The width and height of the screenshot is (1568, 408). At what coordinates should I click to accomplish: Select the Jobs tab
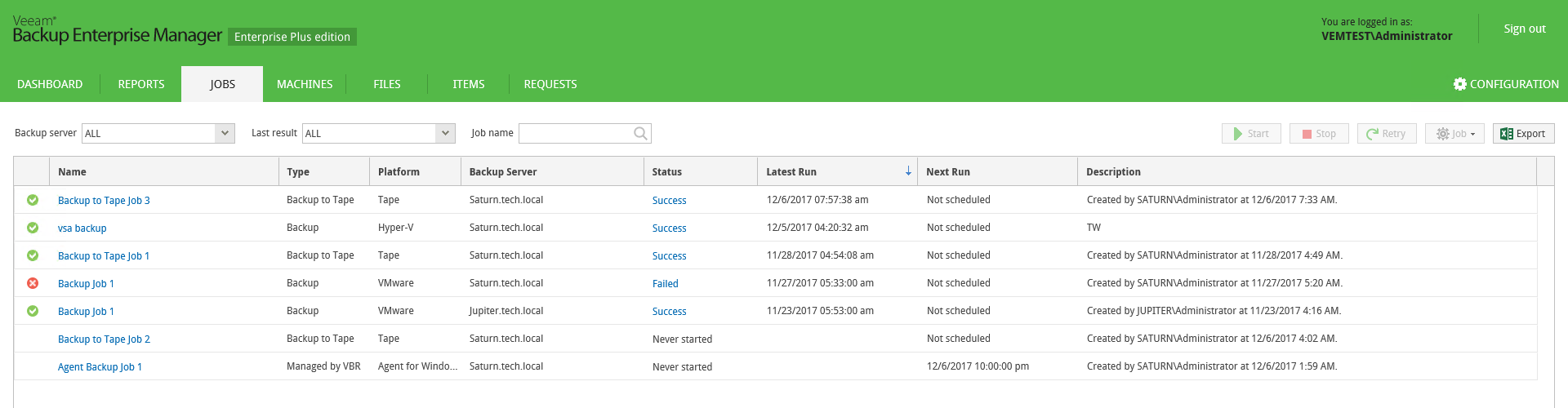coord(222,84)
